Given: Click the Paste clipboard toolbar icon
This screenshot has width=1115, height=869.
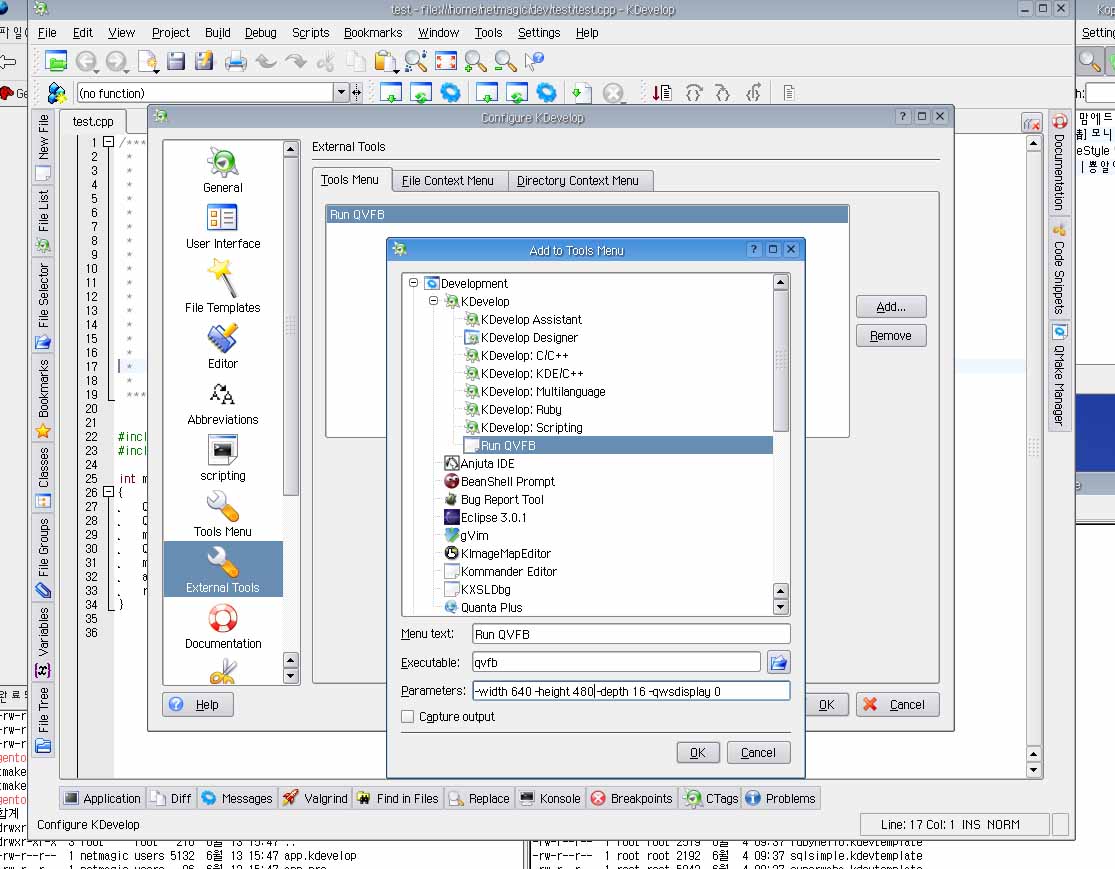Looking at the screenshot, I should (385, 61).
